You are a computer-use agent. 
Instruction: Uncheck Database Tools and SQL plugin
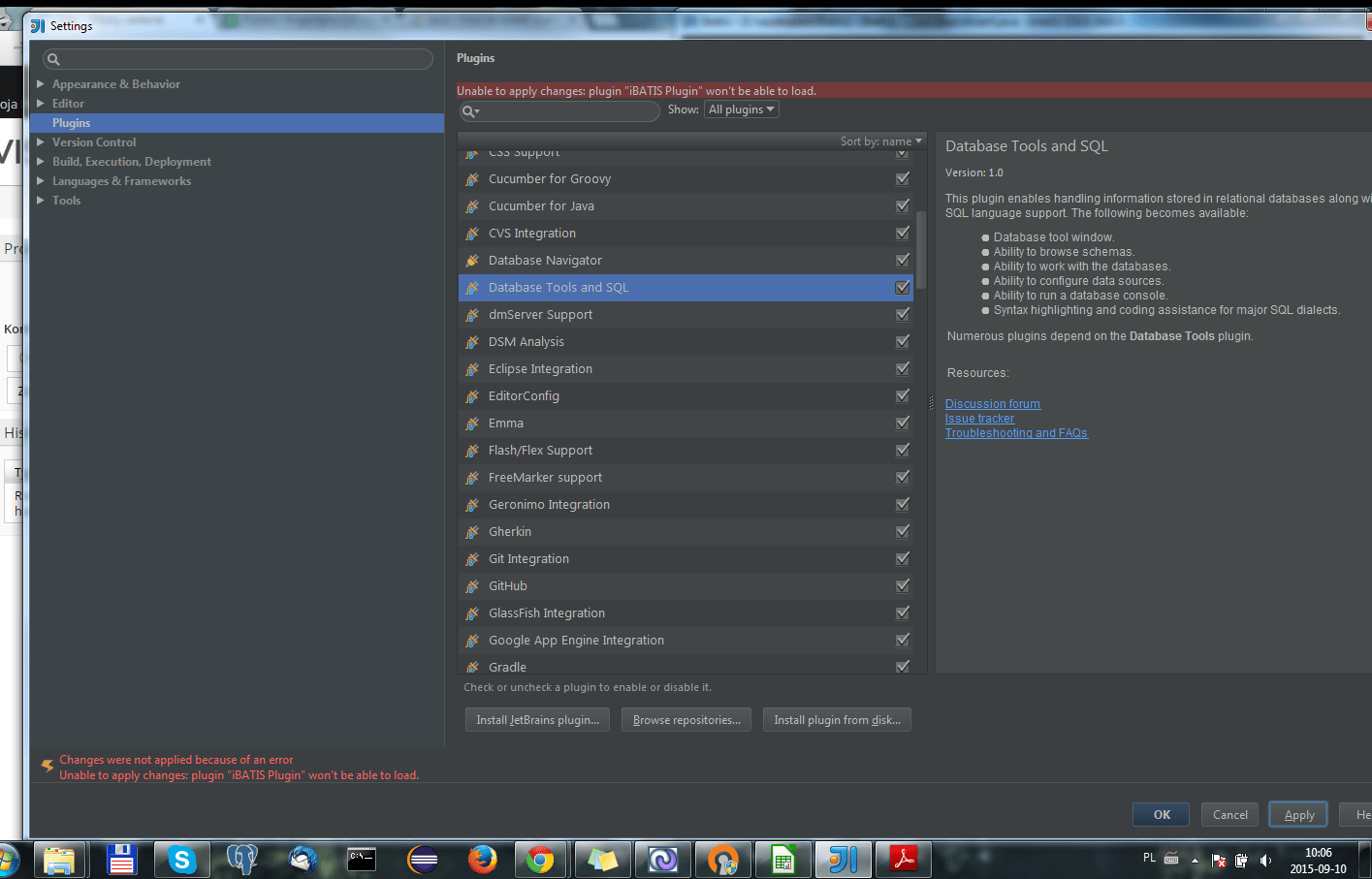[x=903, y=288]
